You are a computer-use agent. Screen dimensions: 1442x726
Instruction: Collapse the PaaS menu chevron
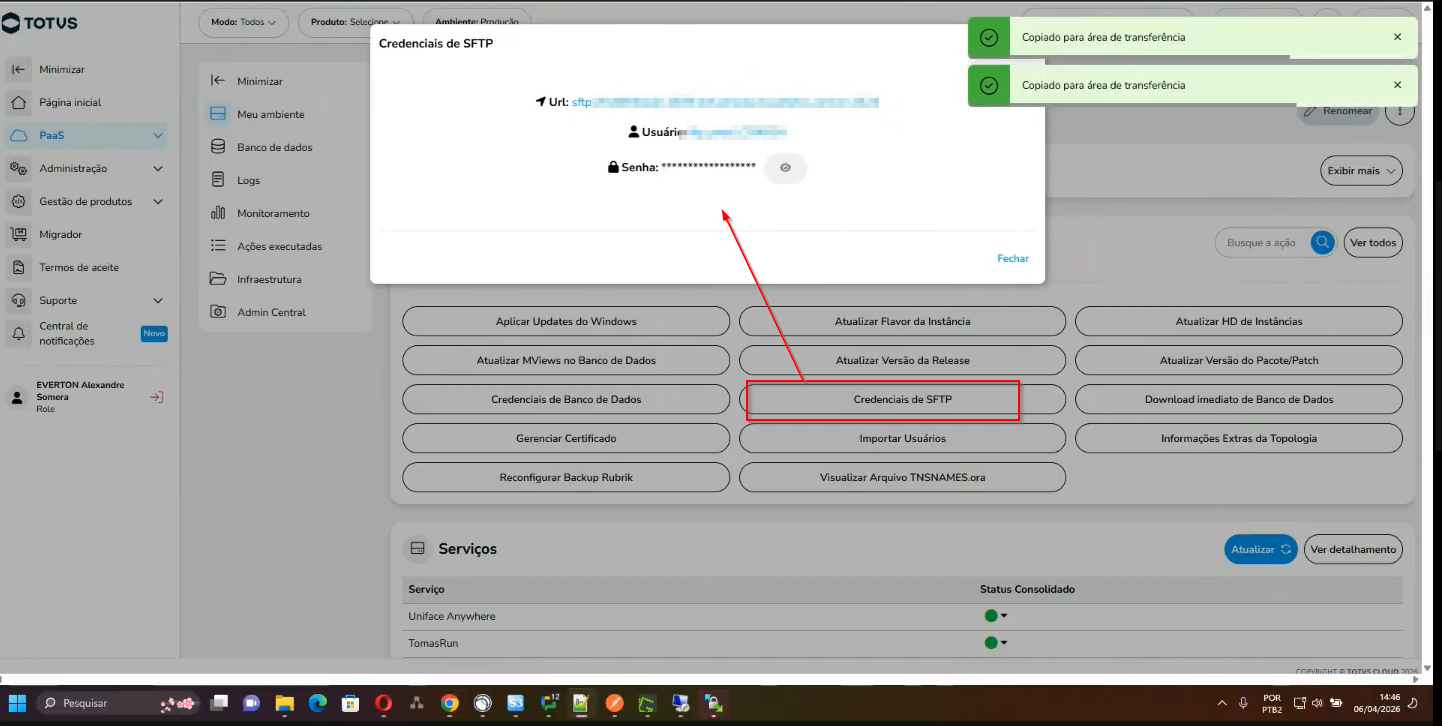157,135
